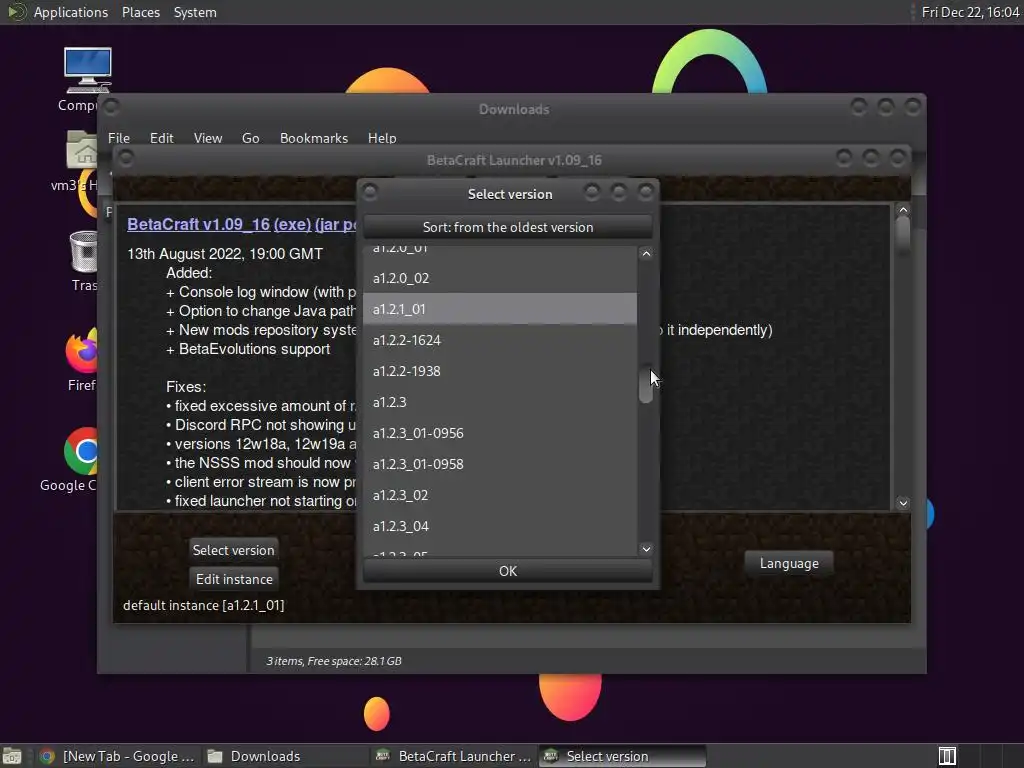
Task: Open Go menu in Downloads window
Action: pos(251,138)
